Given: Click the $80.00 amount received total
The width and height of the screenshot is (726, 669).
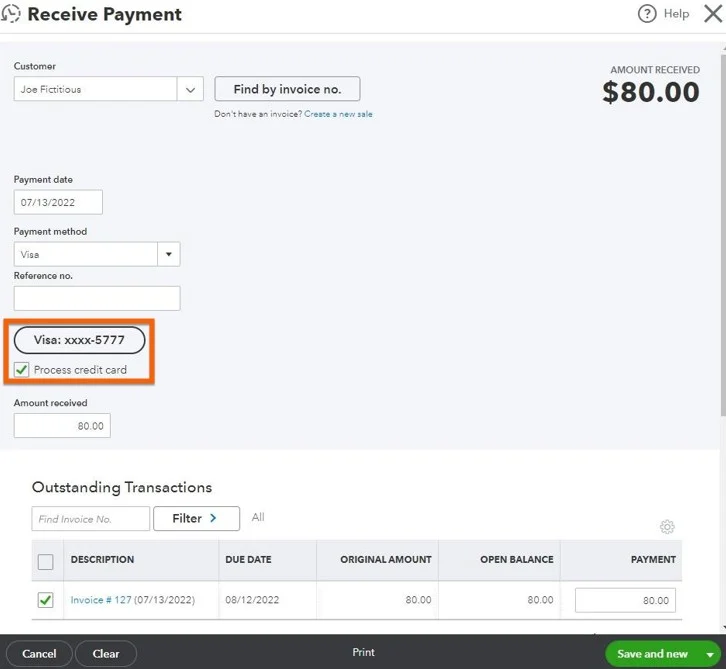Looking at the screenshot, I should 651,92.
